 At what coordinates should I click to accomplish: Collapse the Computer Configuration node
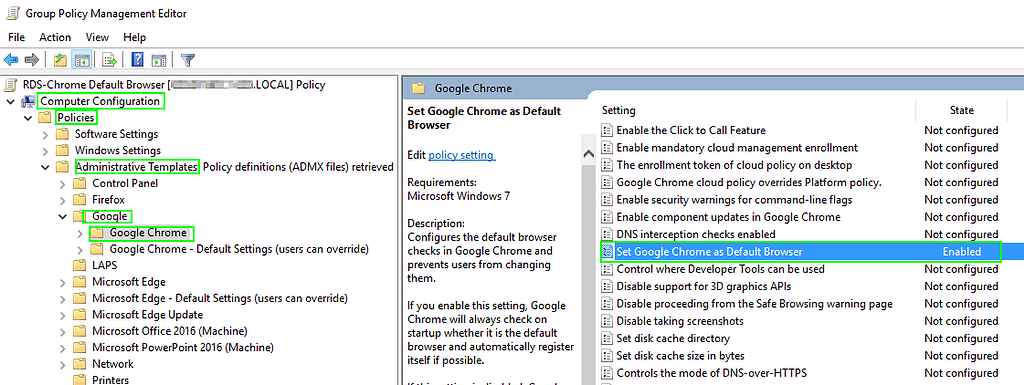click(10, 101)
